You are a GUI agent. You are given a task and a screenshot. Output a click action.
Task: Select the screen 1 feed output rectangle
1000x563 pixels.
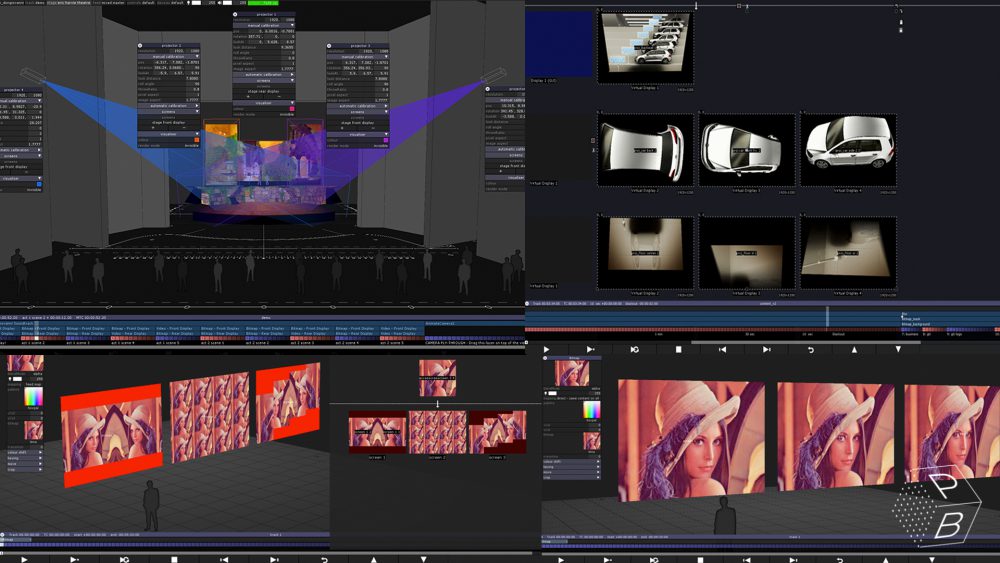point(378,432)
